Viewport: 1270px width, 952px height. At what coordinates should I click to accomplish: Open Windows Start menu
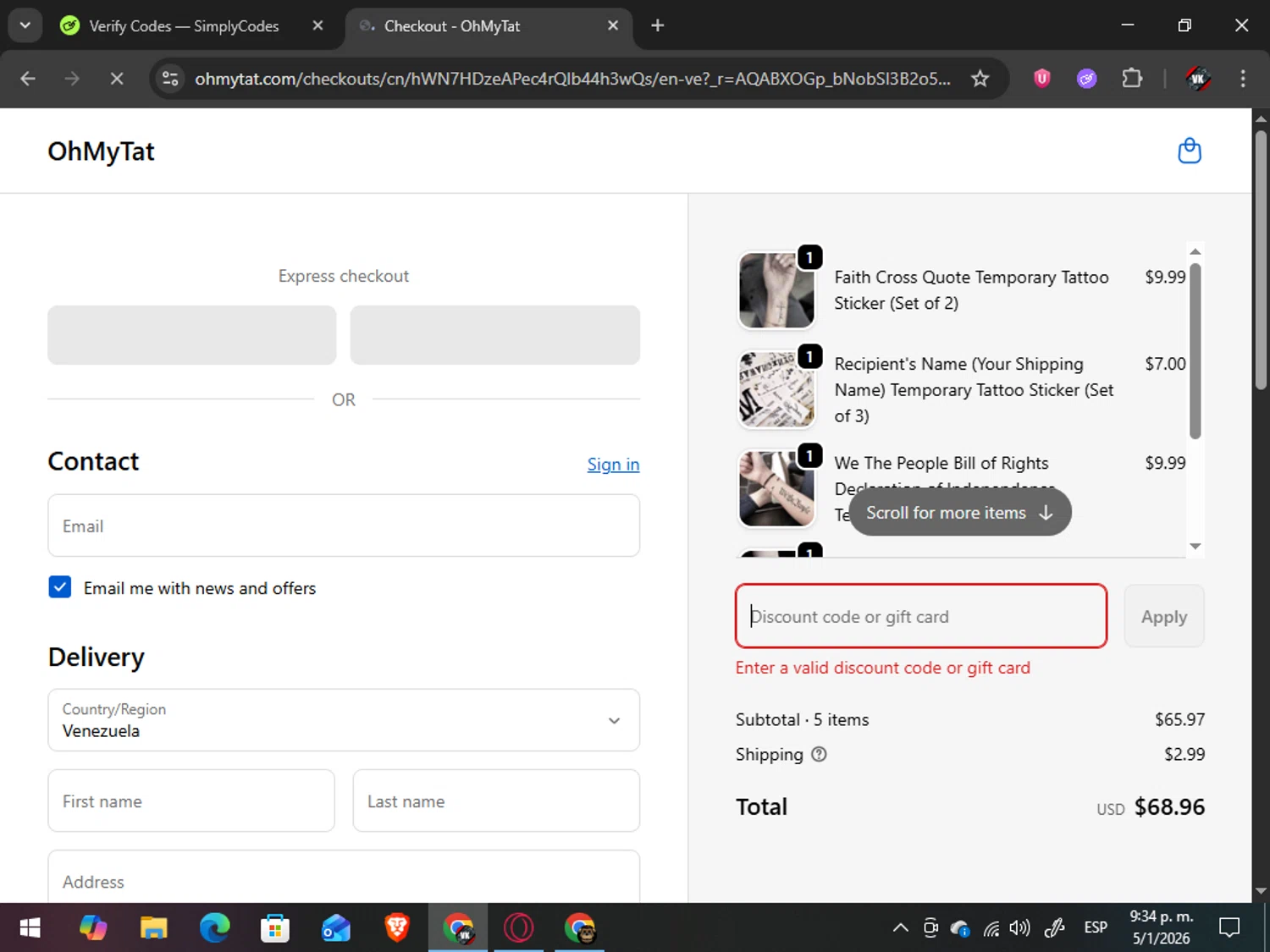pyautogui.click(x=30, y=928)
